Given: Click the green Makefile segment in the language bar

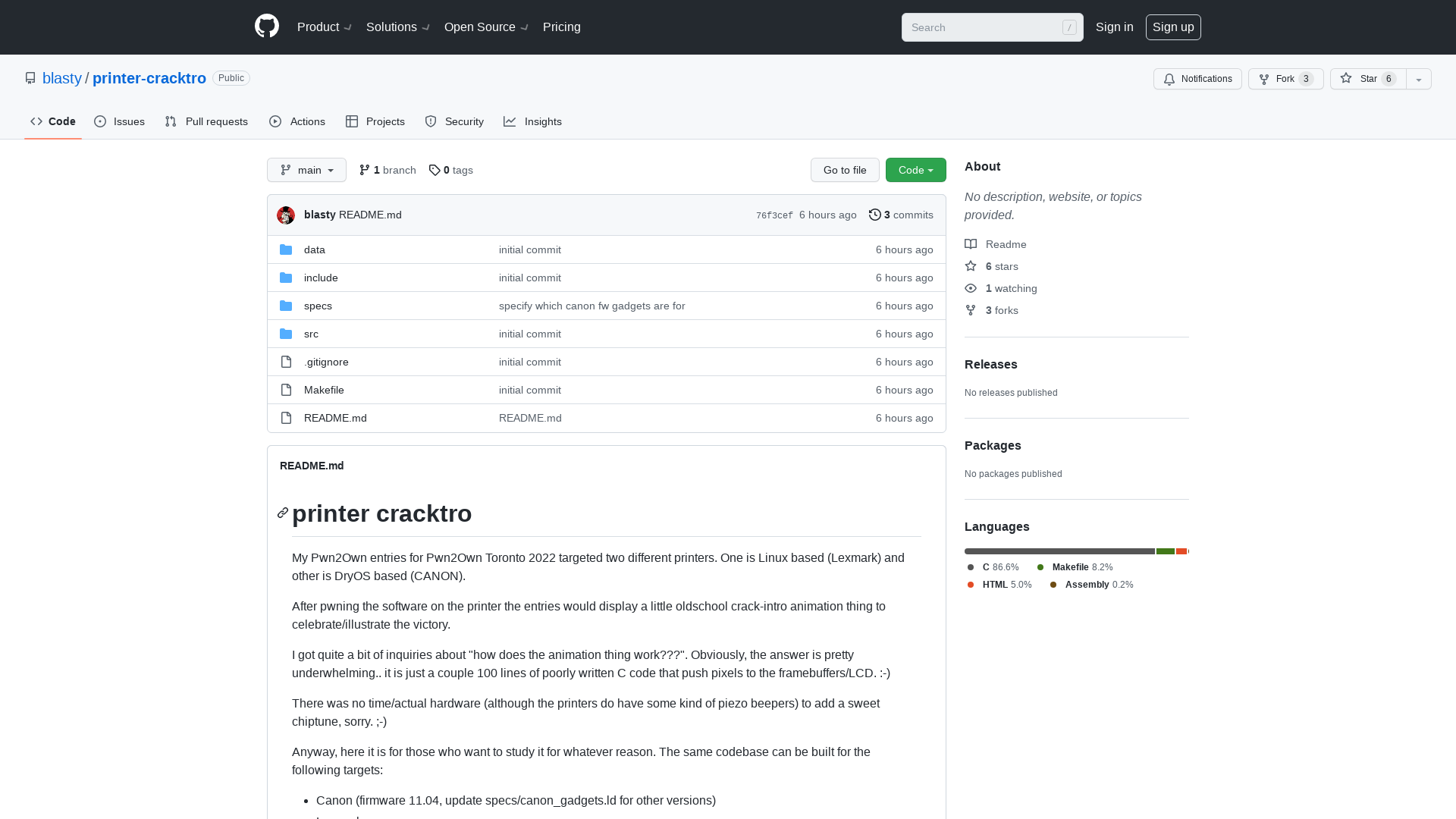Looking at the screenshot, I should (1166, 551).
